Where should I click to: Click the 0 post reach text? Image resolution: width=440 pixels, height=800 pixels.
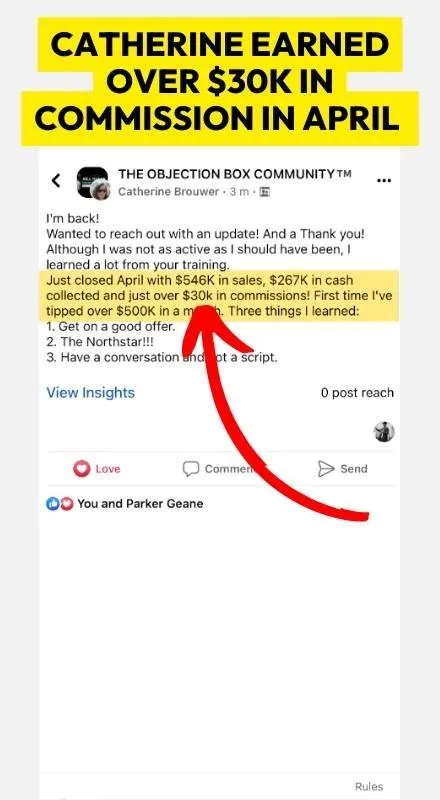pos(357,393)
